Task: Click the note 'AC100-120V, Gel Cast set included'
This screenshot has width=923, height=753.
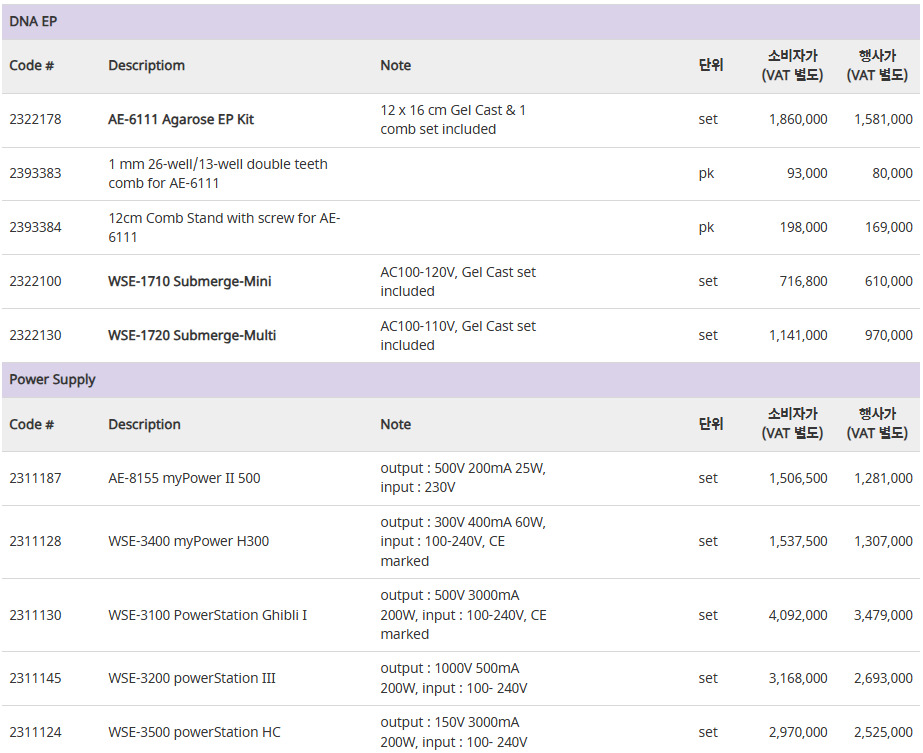Action: tap(458, 281)
